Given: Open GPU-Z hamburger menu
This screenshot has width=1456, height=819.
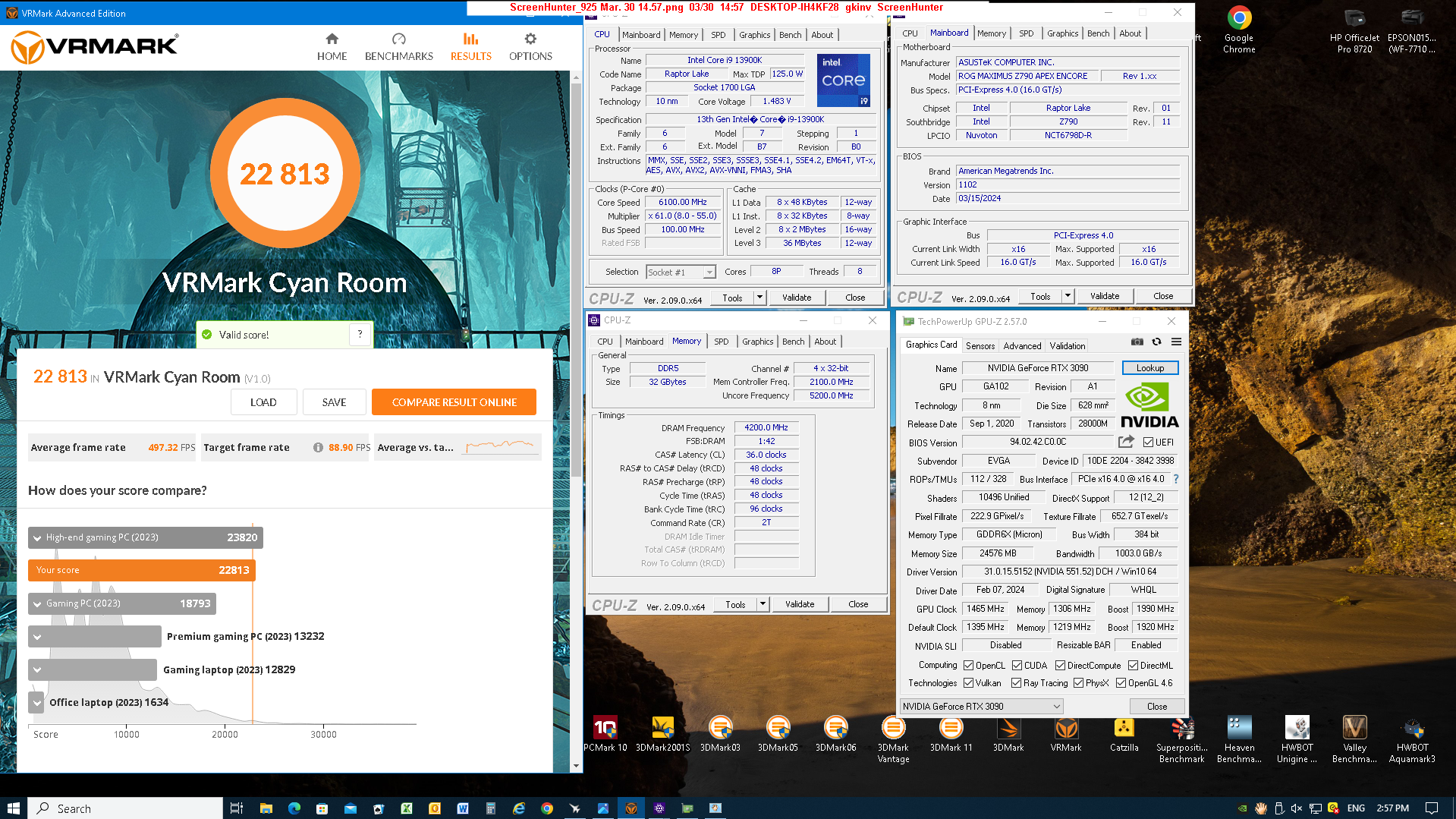Looking at the screenshot, I should pyautogui.click(x=1176, y=342).
